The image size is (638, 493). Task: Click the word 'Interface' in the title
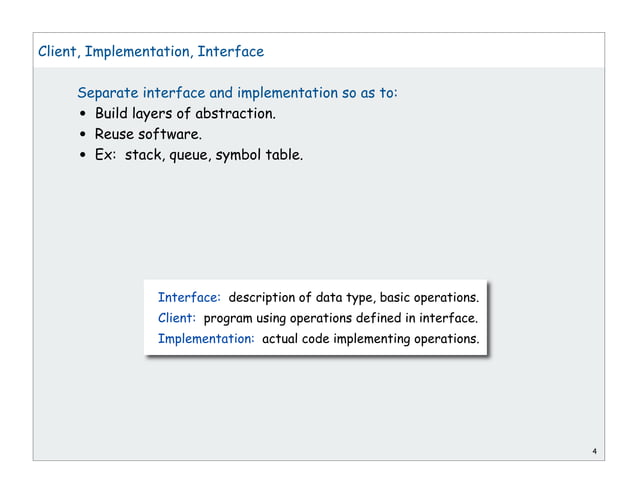231,52
